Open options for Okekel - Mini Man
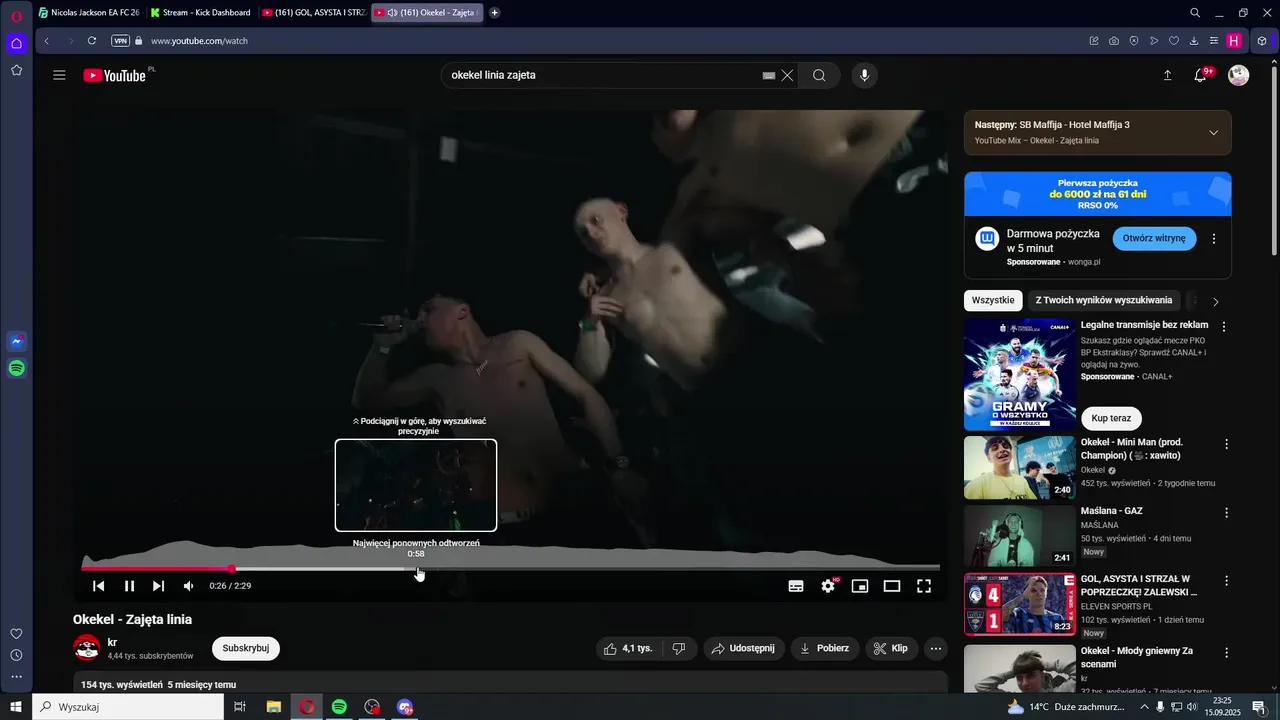Screen dimensions: 1280x720 (1226, 444)
